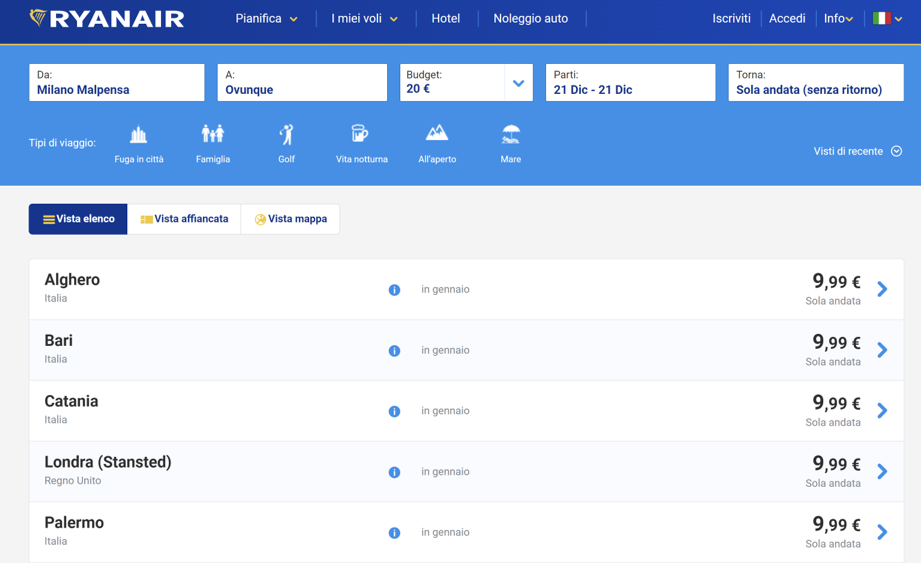Select the Golf trip type icon
921x563 pixels.
pyautogui.click(x=287, y=134)
